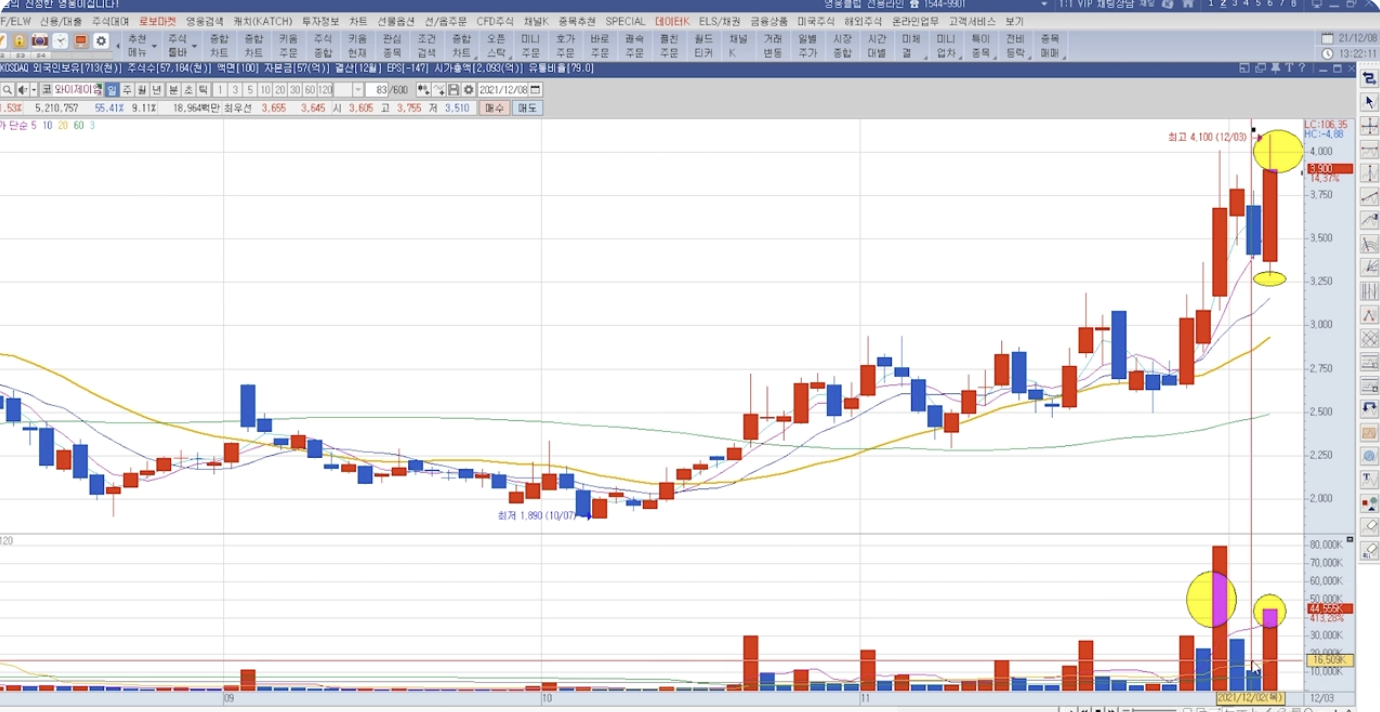The width and height of the screenshot is (1380, 712).
Task: Select the 120 interval button
Action: pos(325,90)
